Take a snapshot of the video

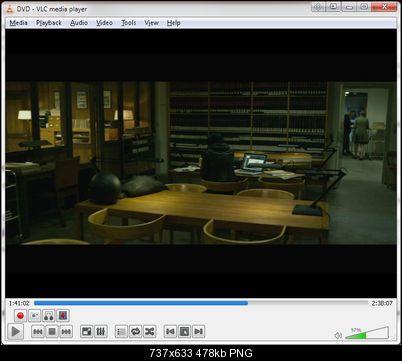coord(35,315)
